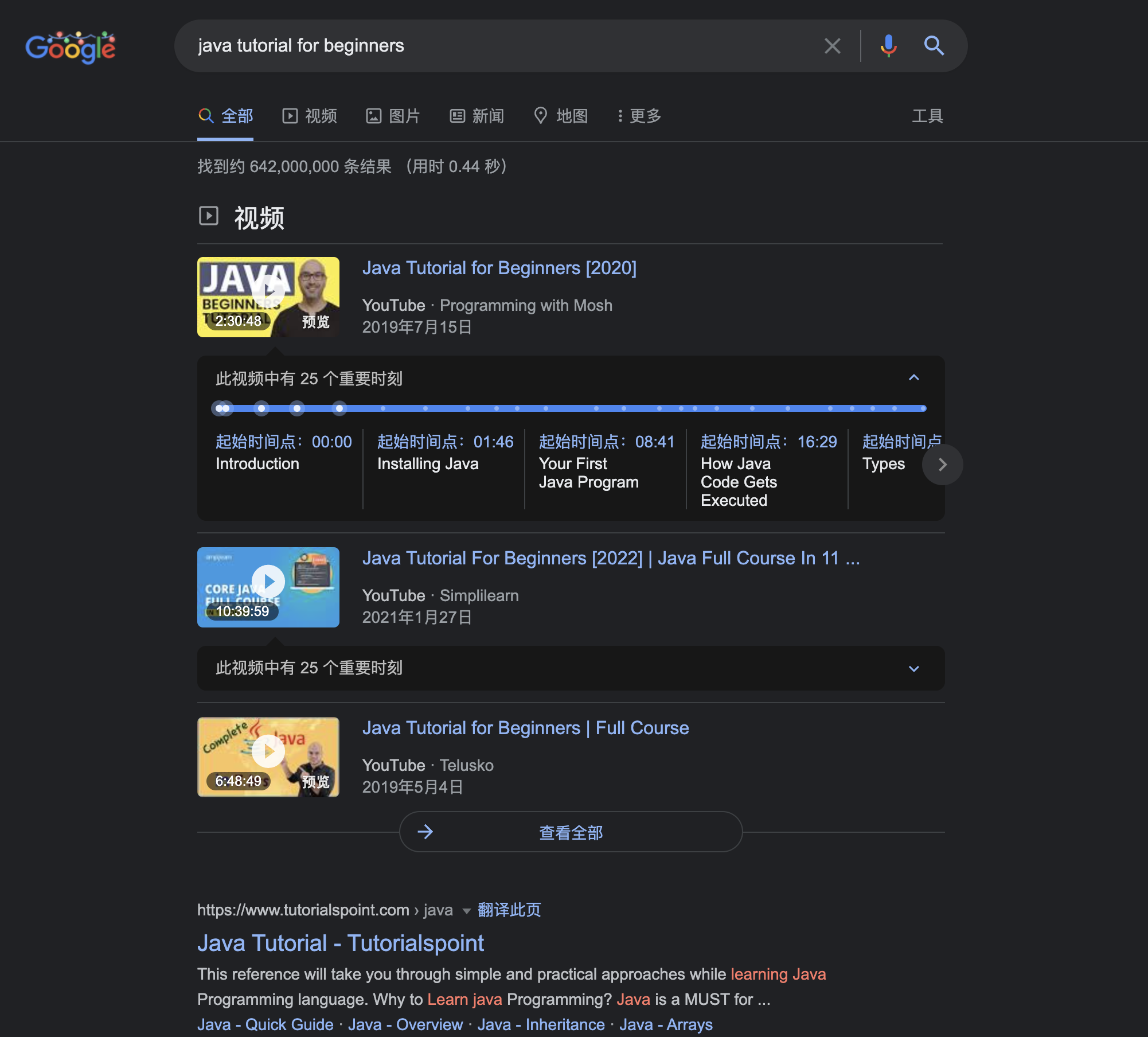Switch to the 新闻 tab
Screen dimensions: 1148x1037
tap(477, 116)
